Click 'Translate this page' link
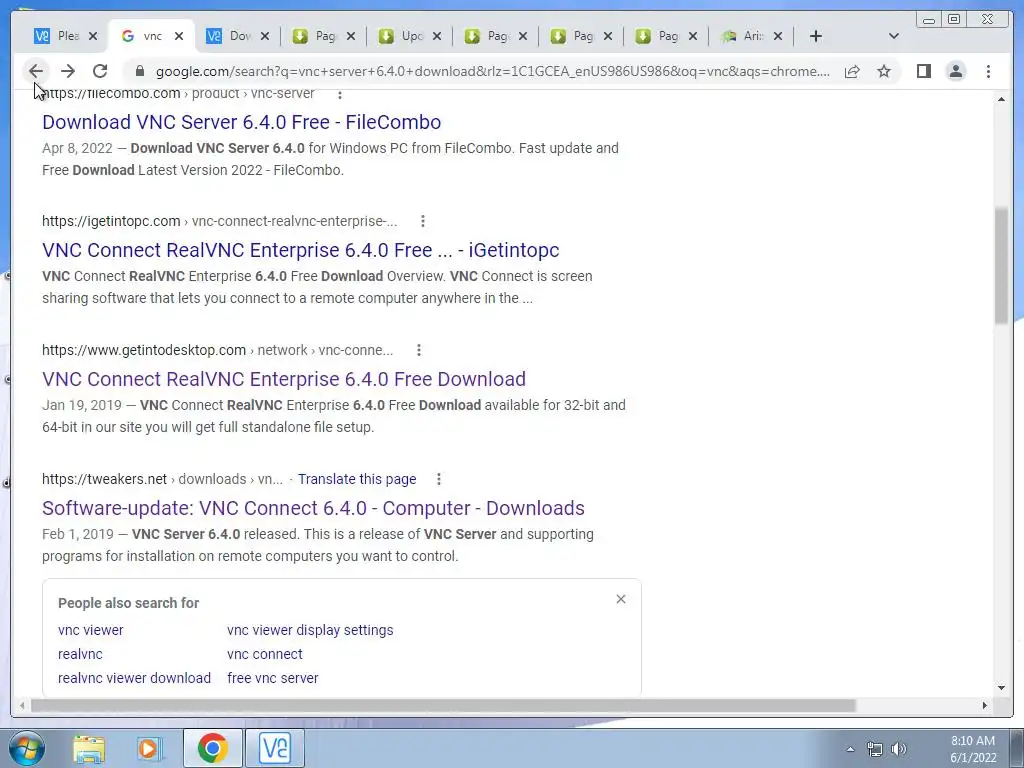 (x=357, y=479)
